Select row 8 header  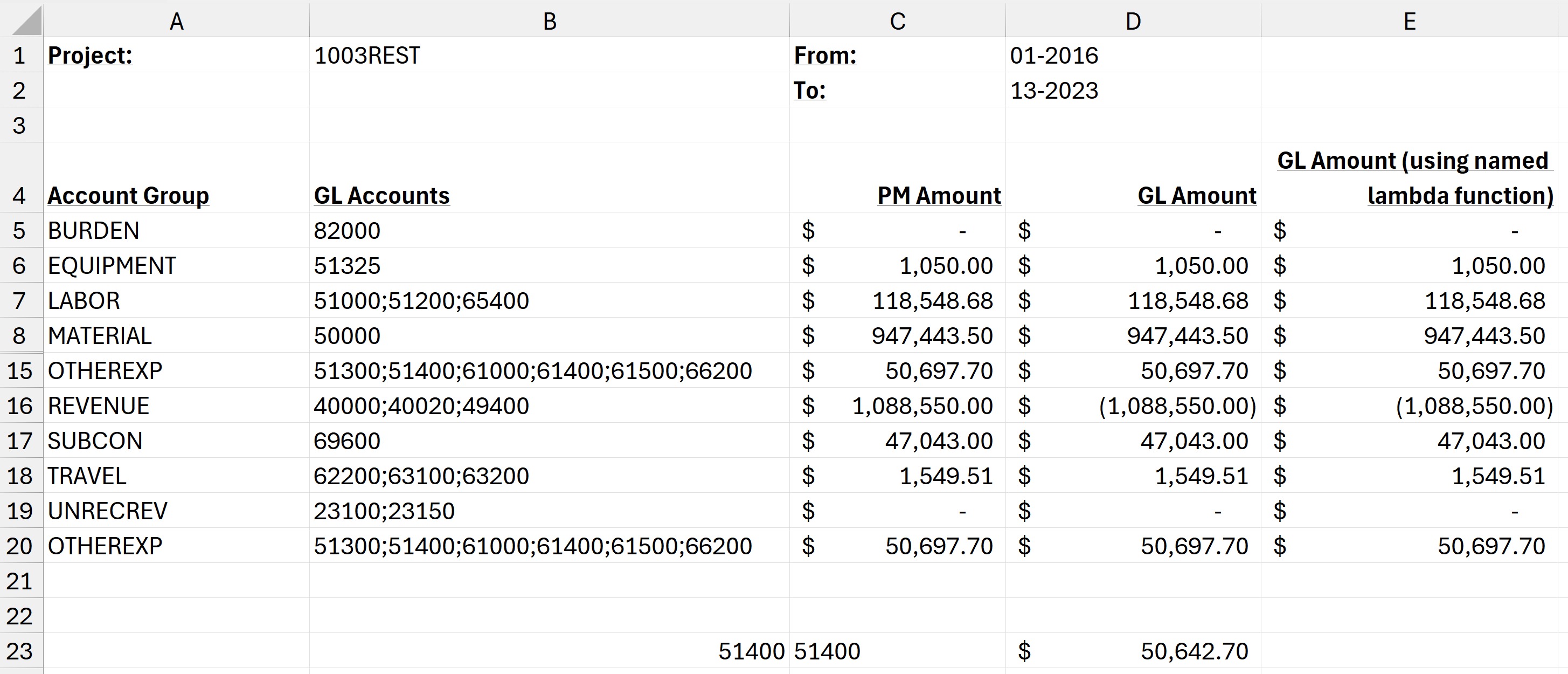click(x=22, y=335)
